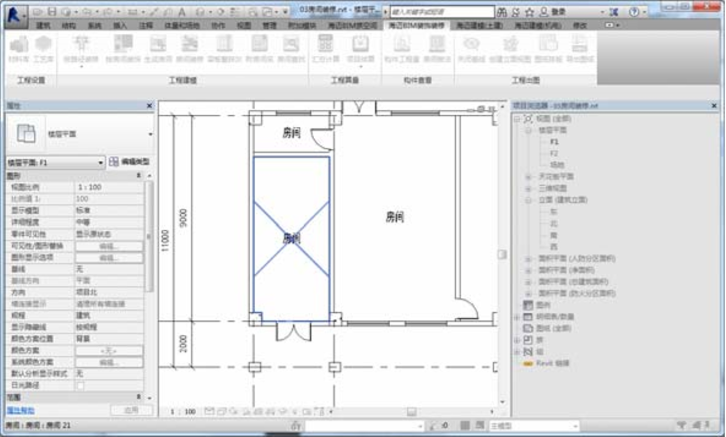Click the help question mark icon

634,12
